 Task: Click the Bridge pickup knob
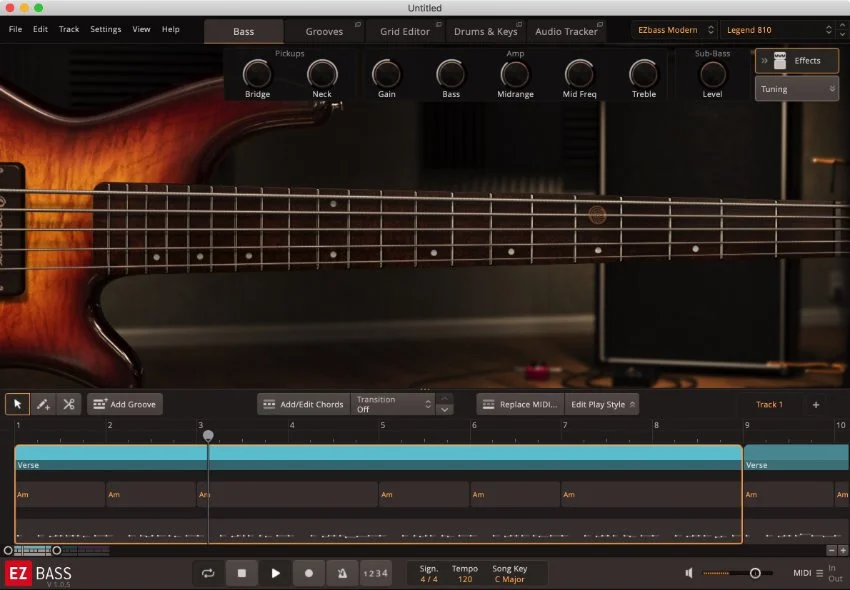[x=257, y=74]
